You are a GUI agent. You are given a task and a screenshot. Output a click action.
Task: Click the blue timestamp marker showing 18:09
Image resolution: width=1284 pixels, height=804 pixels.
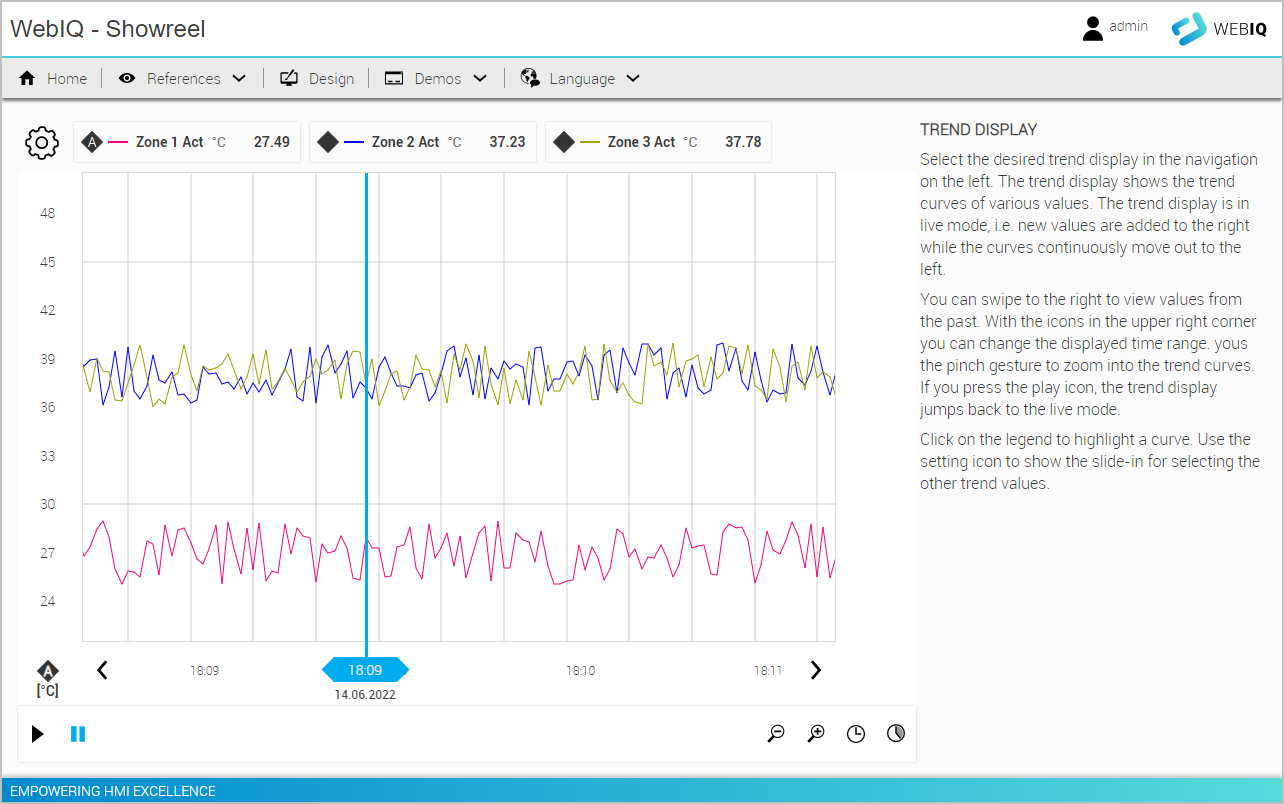pos(364,670)
